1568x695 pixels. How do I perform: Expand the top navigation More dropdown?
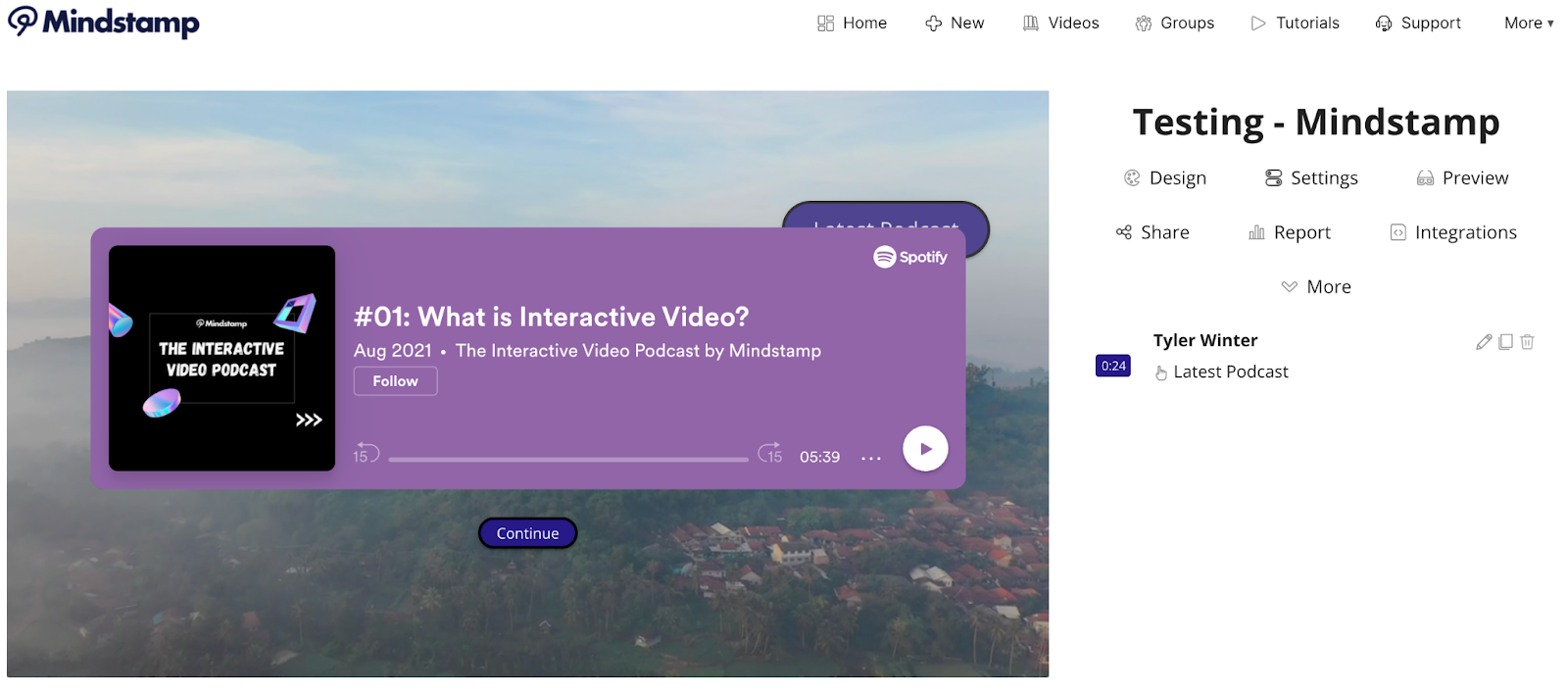(x=1529, y=23)
